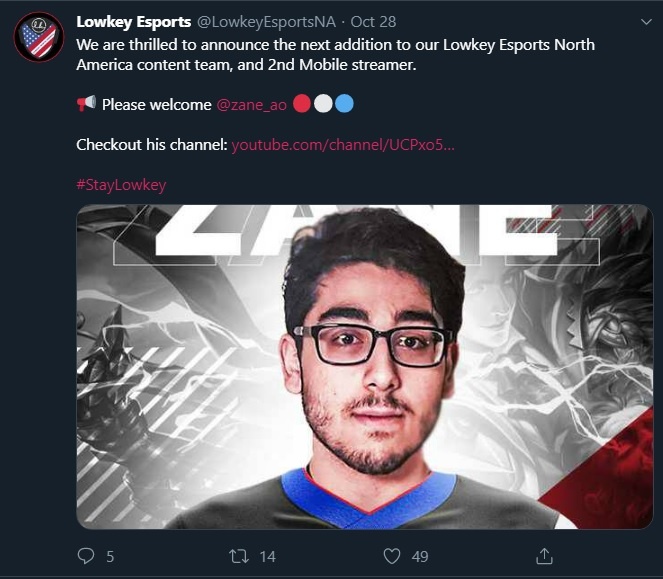The height and width of the screenshot is (579, 663).
Task: Click the reply speech bubble icon
Action: point(86,556)
